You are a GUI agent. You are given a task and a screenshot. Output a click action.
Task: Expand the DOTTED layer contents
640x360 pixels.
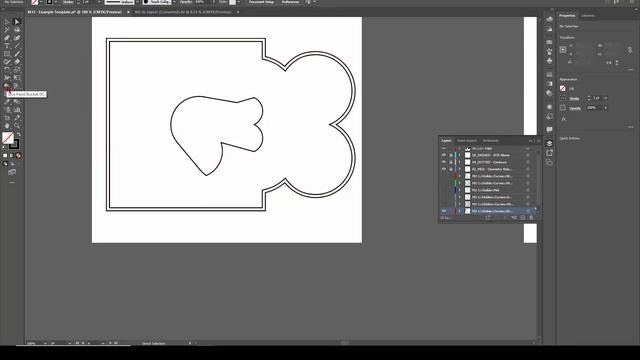coord(459,162)
